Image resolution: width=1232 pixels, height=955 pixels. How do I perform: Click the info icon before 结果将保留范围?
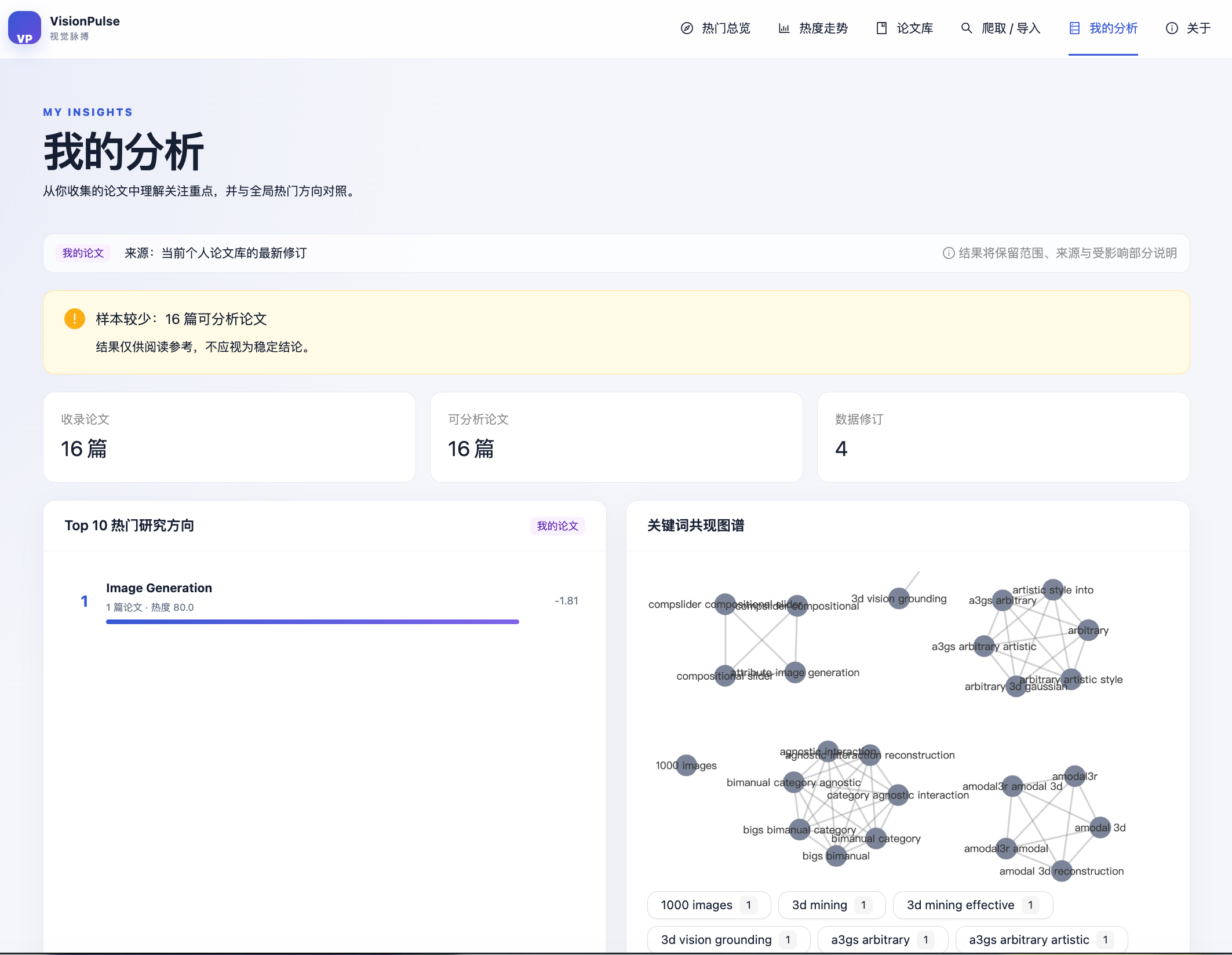949,253
